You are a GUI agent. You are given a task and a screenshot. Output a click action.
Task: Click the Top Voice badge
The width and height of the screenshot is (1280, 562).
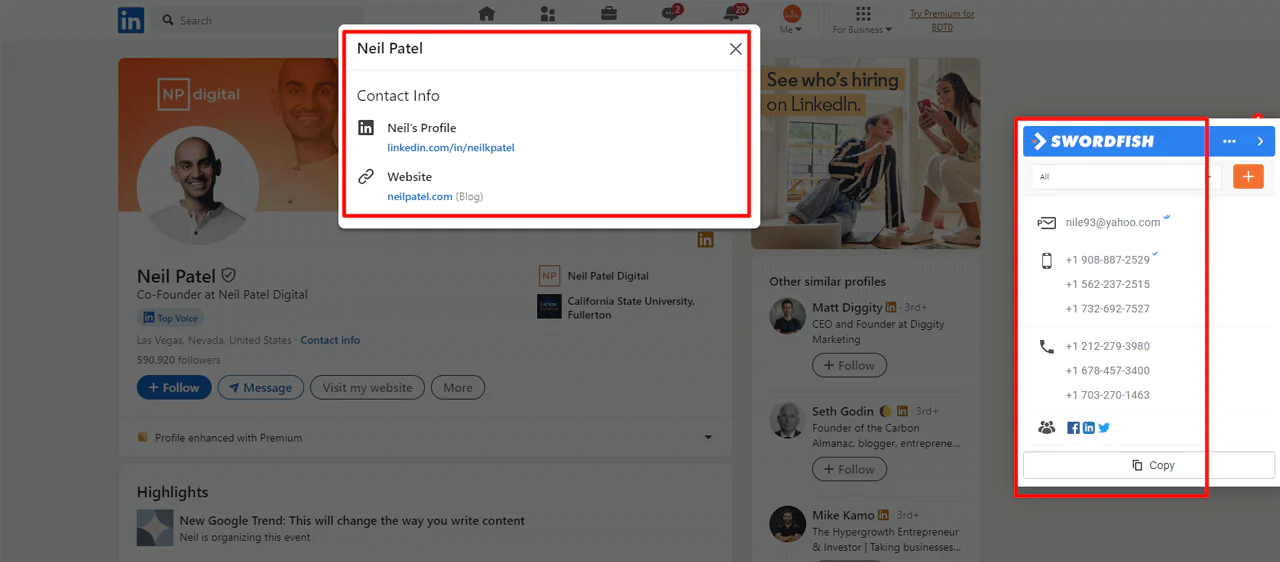(x=171, y=318)
